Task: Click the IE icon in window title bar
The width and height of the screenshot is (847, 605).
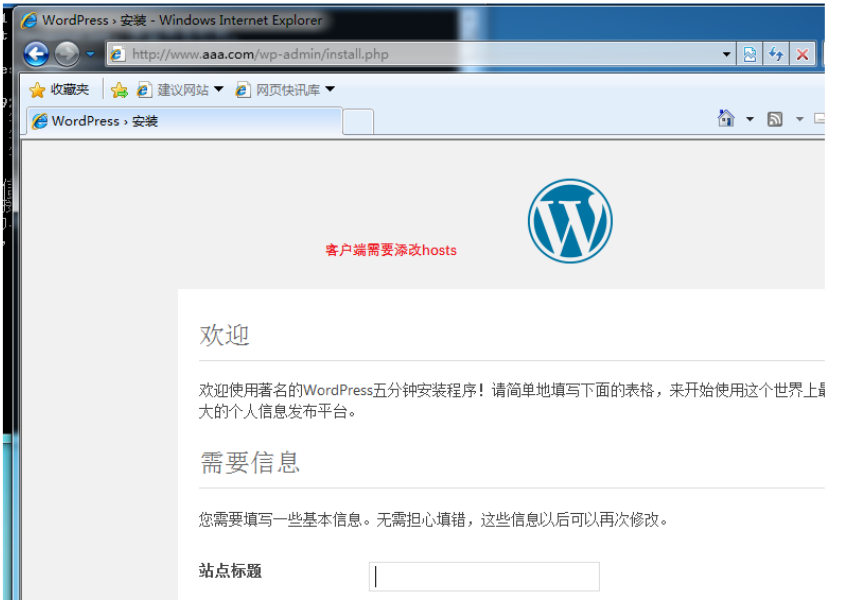Action: tap(29, 21)
